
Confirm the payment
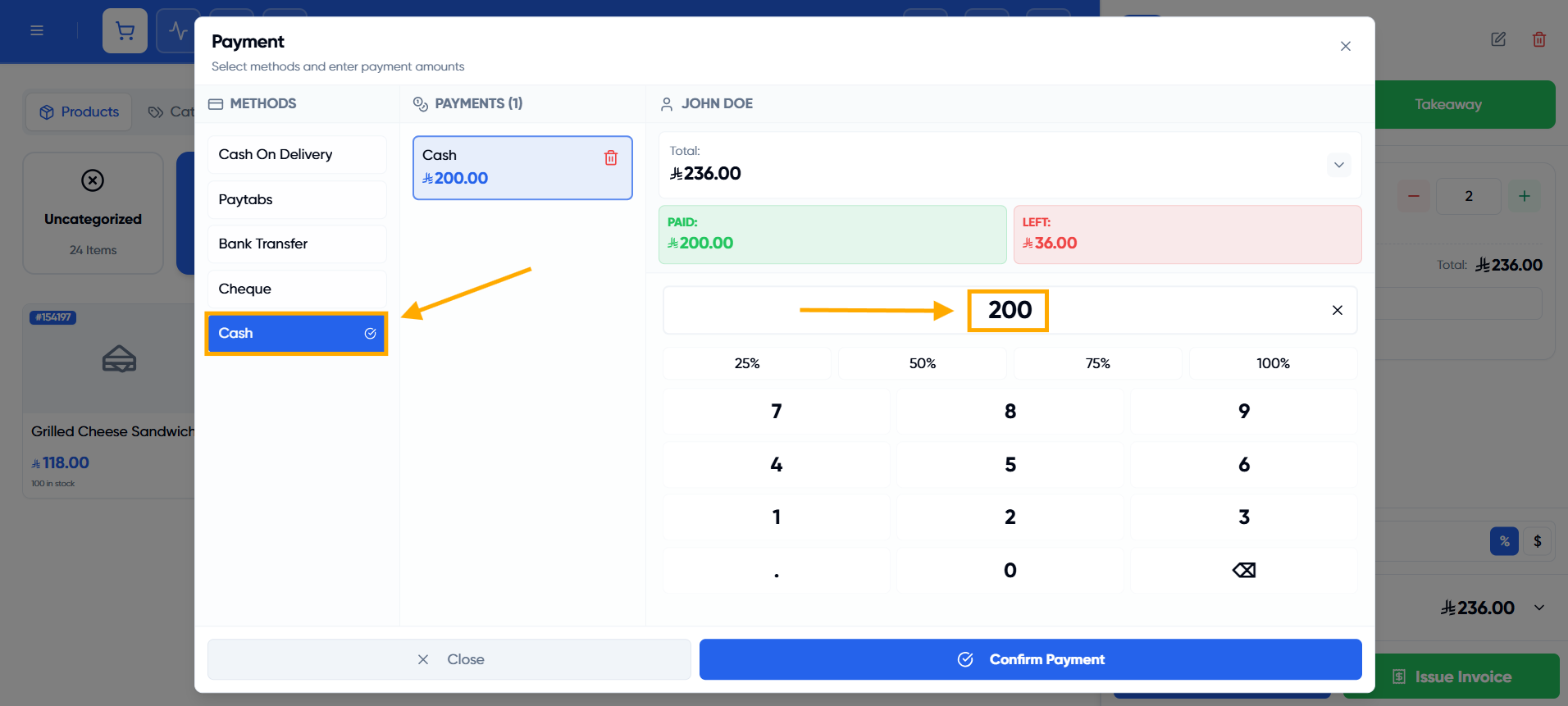click(x=1030, y=659)
